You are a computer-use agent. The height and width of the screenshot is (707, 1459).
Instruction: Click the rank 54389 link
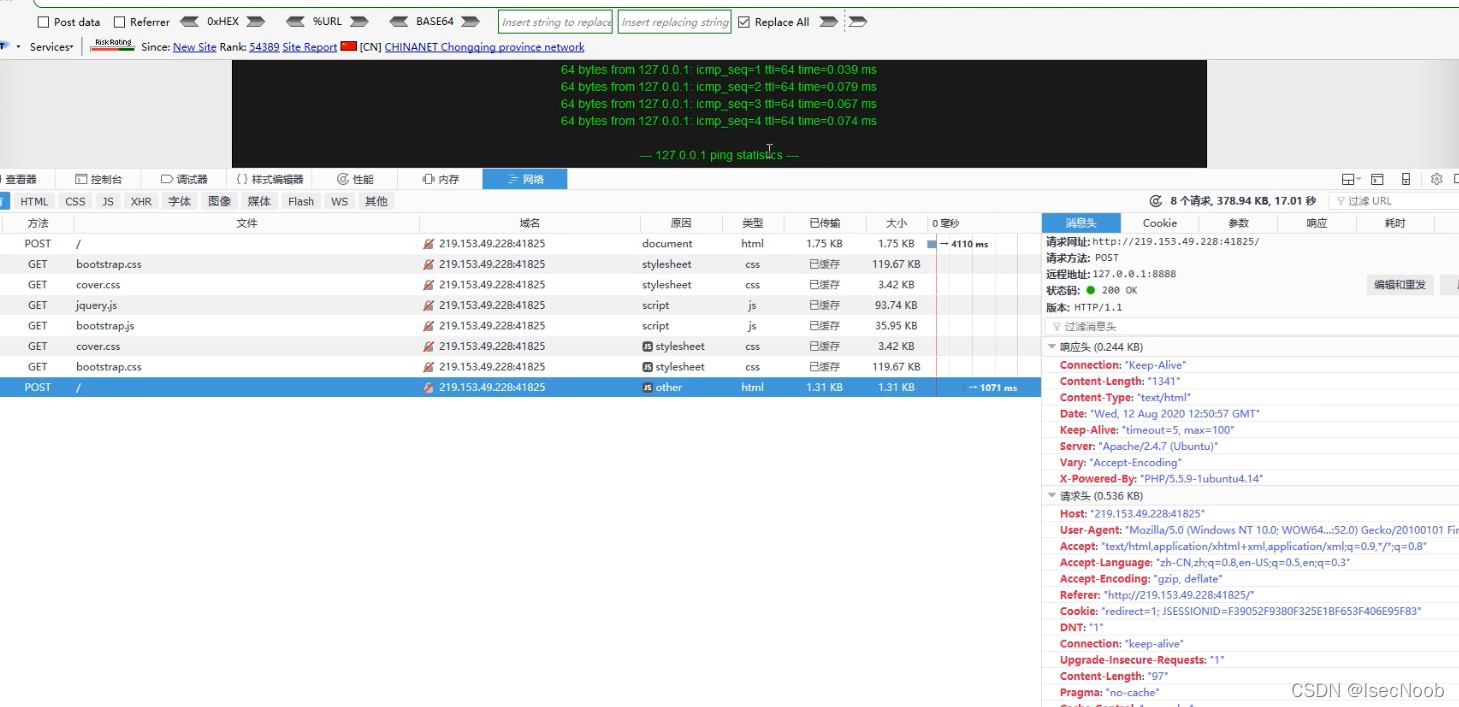tap(264, 47)
